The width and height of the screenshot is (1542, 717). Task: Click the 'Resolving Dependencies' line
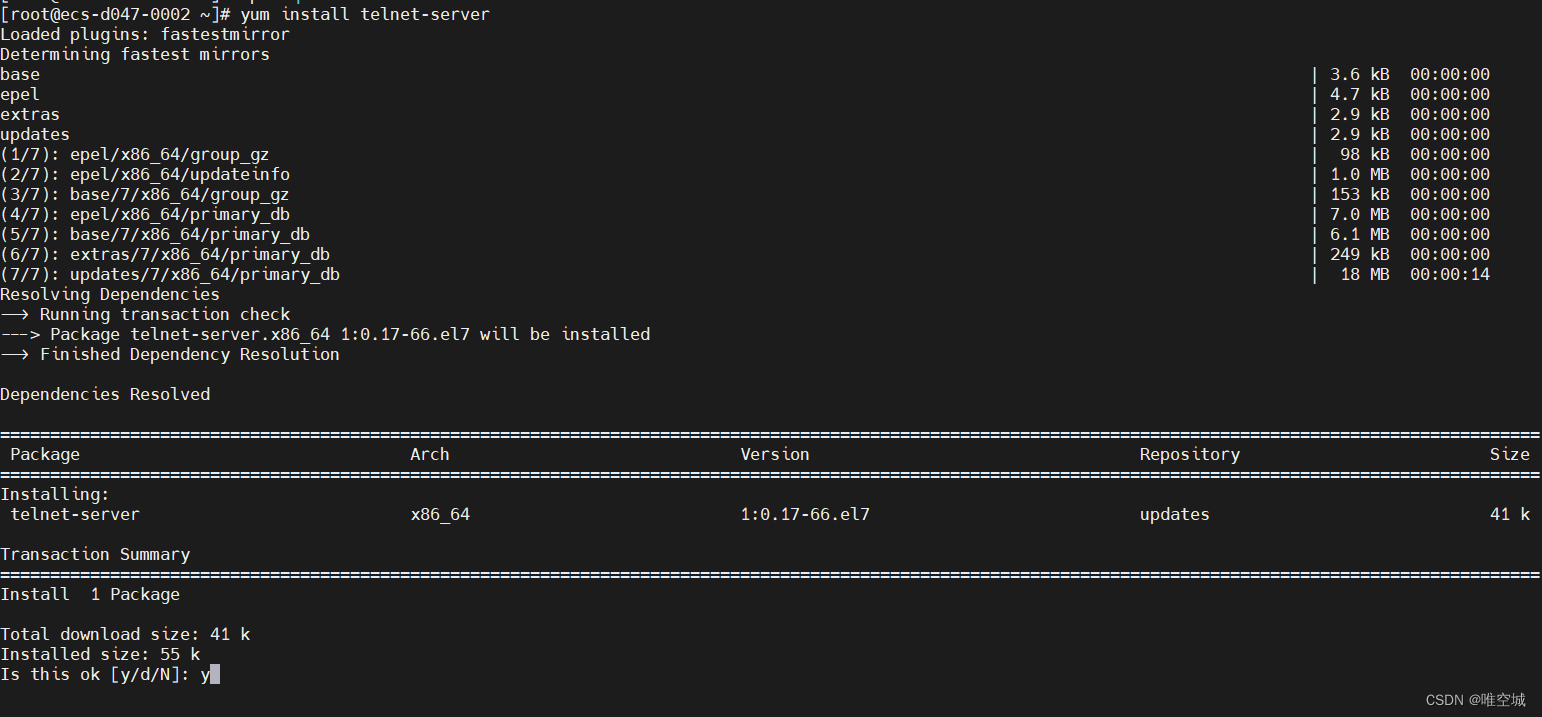110,294
